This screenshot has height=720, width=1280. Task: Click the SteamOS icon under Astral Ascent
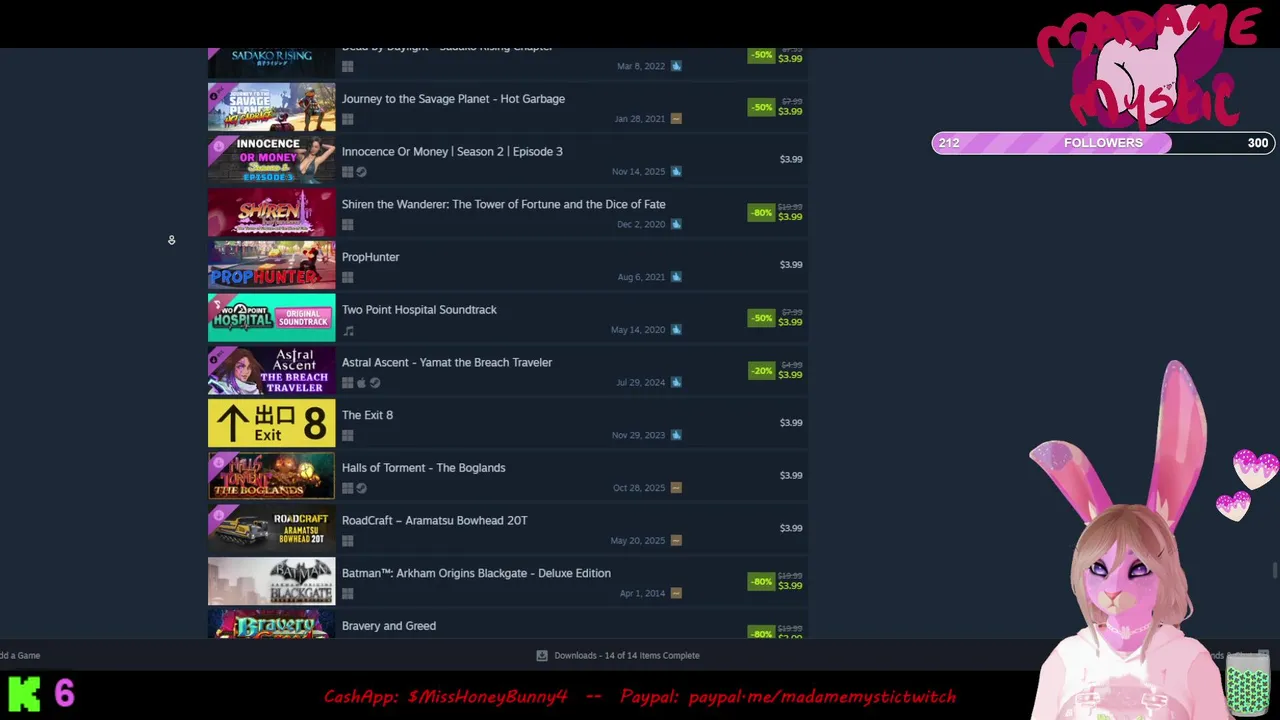point(375,383)
